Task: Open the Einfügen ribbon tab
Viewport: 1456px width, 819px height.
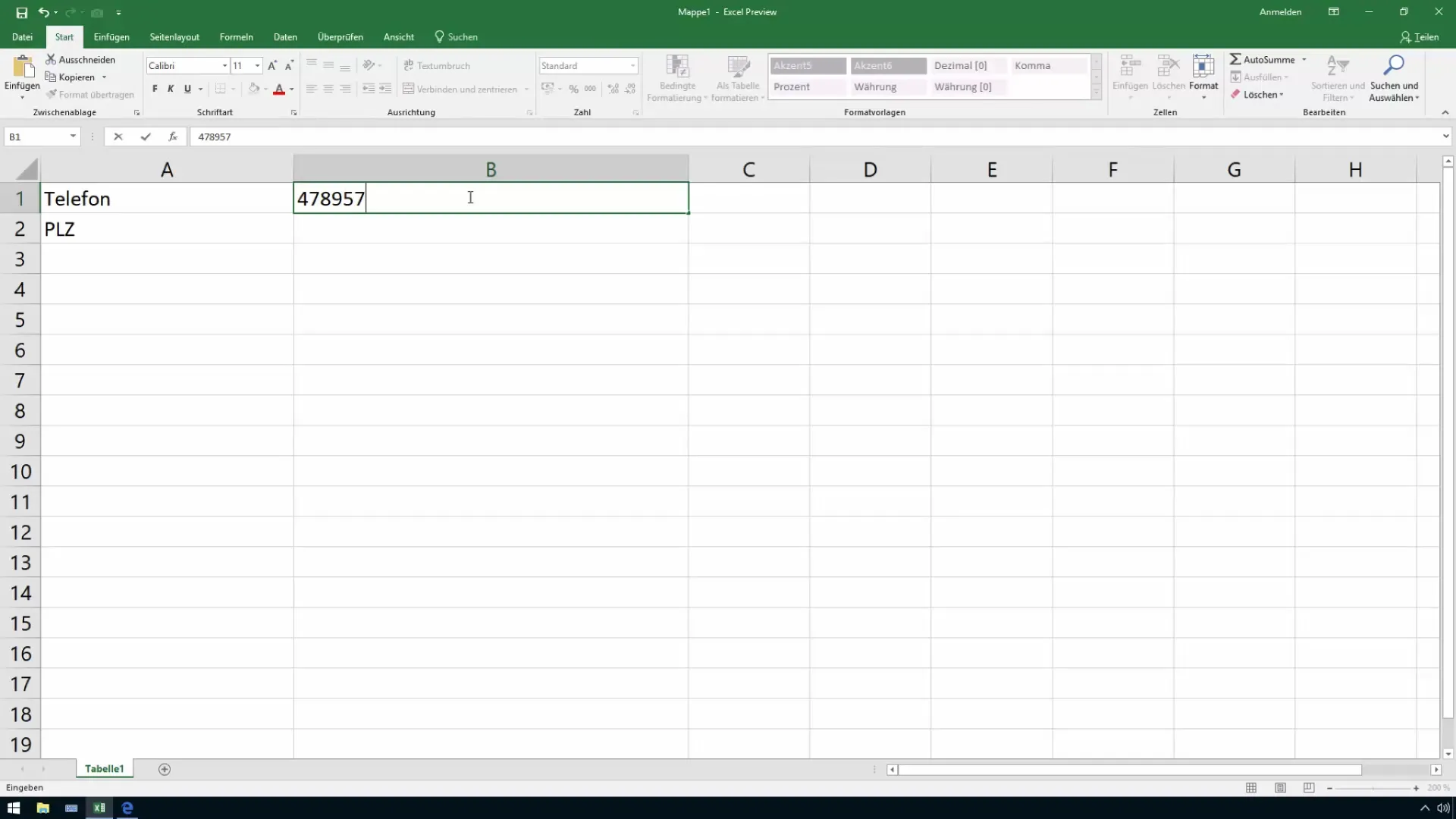Action: tap(111, 37)
